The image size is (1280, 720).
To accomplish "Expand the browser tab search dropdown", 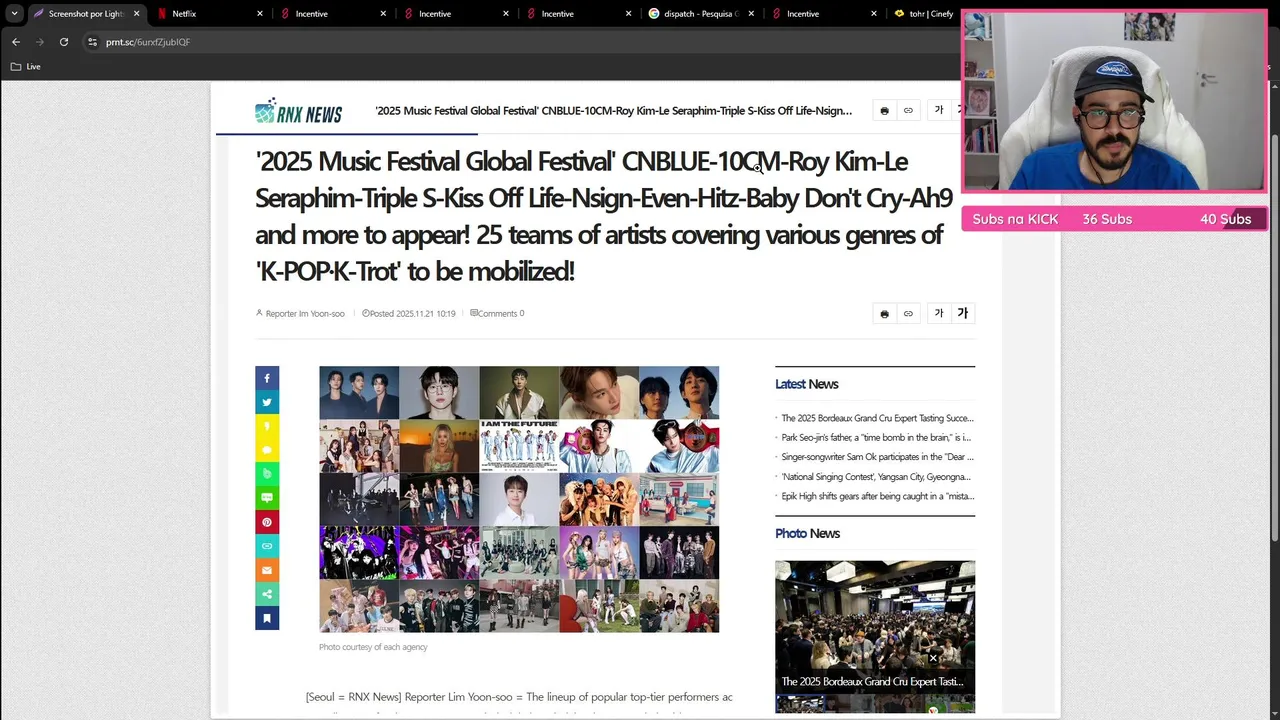I will click(14, 14).
